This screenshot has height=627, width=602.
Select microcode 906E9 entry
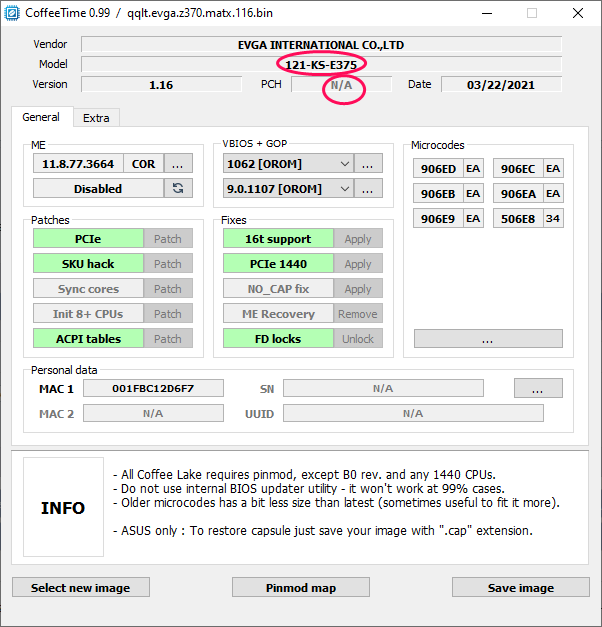(438, 218)
